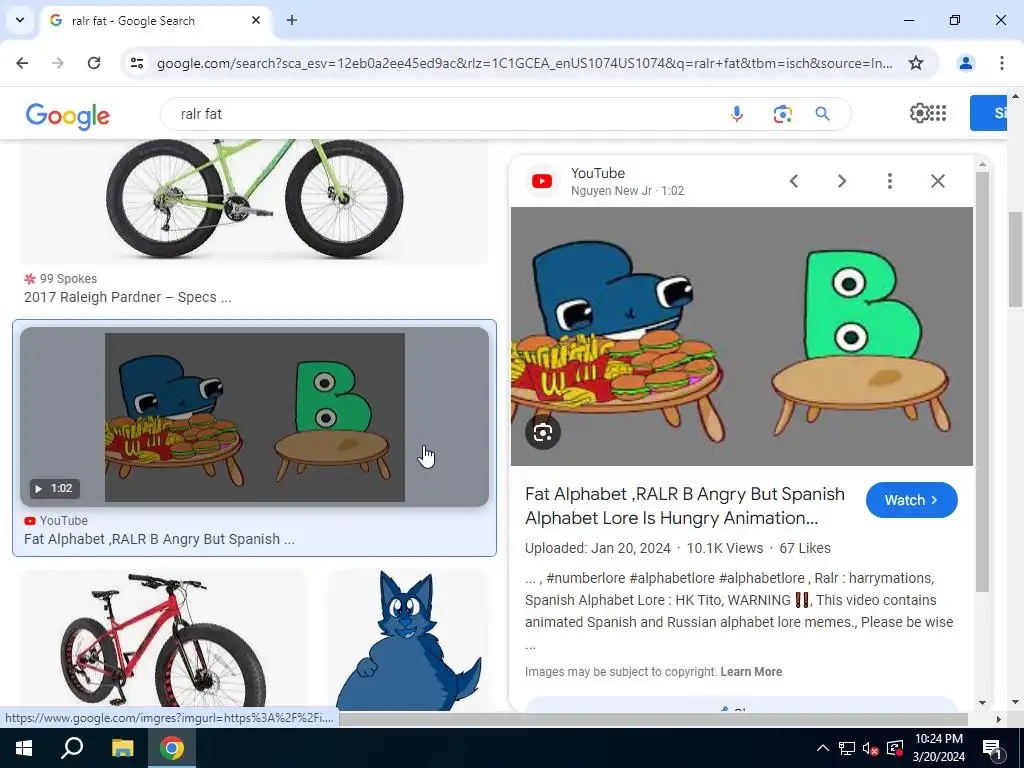
Task: Click the '10.1K Views' text
Action: 725,548
